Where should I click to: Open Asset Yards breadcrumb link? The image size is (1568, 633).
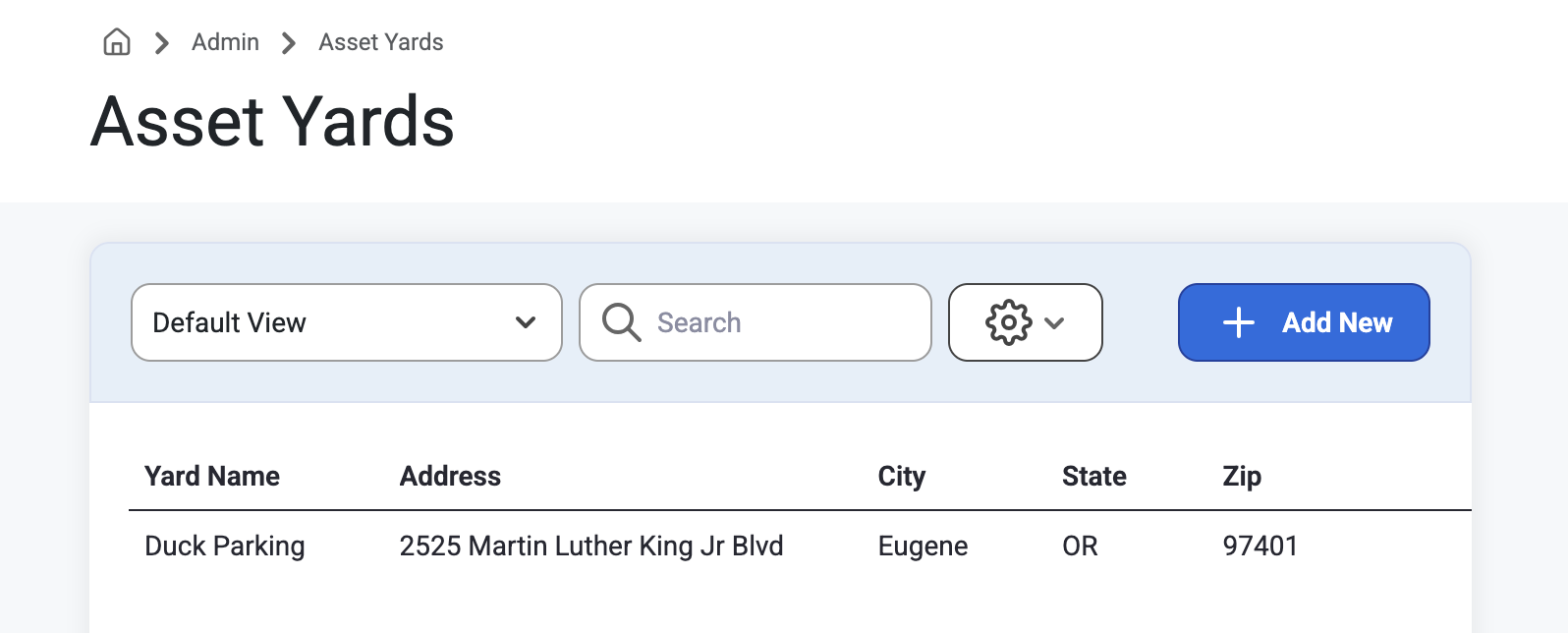(381, 42)
